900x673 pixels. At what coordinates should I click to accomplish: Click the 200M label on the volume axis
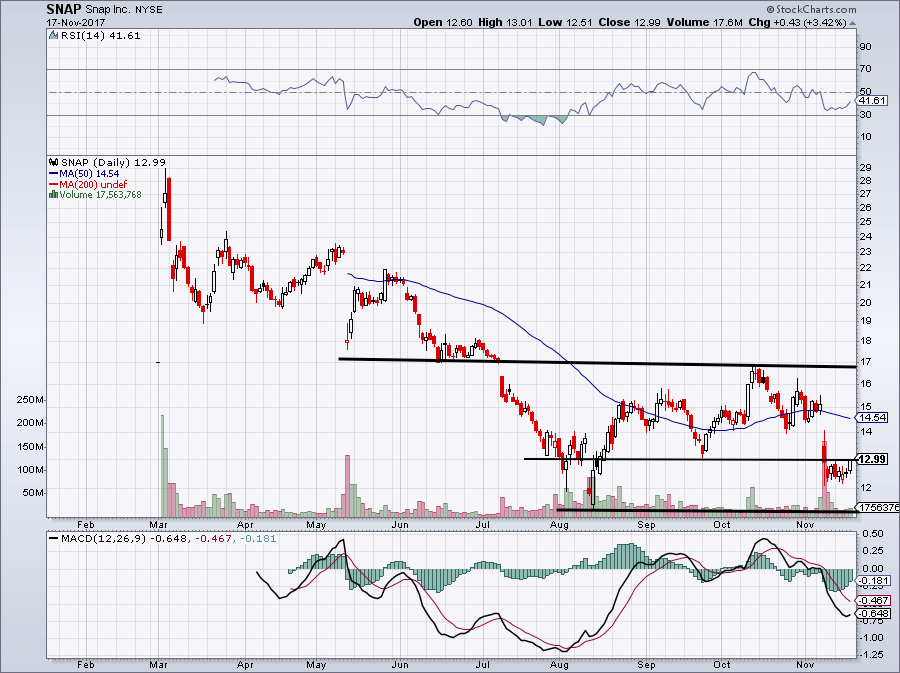[x=30, y=423]
